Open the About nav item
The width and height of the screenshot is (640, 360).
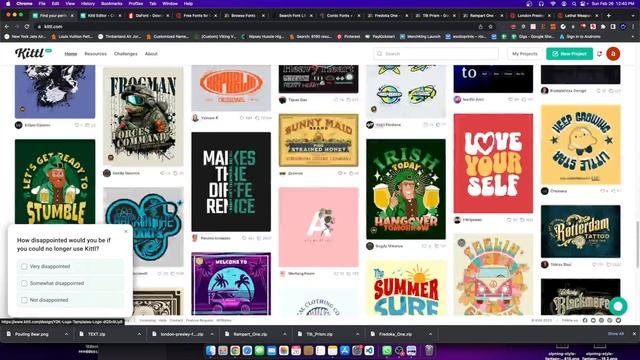tap(151, 54)
